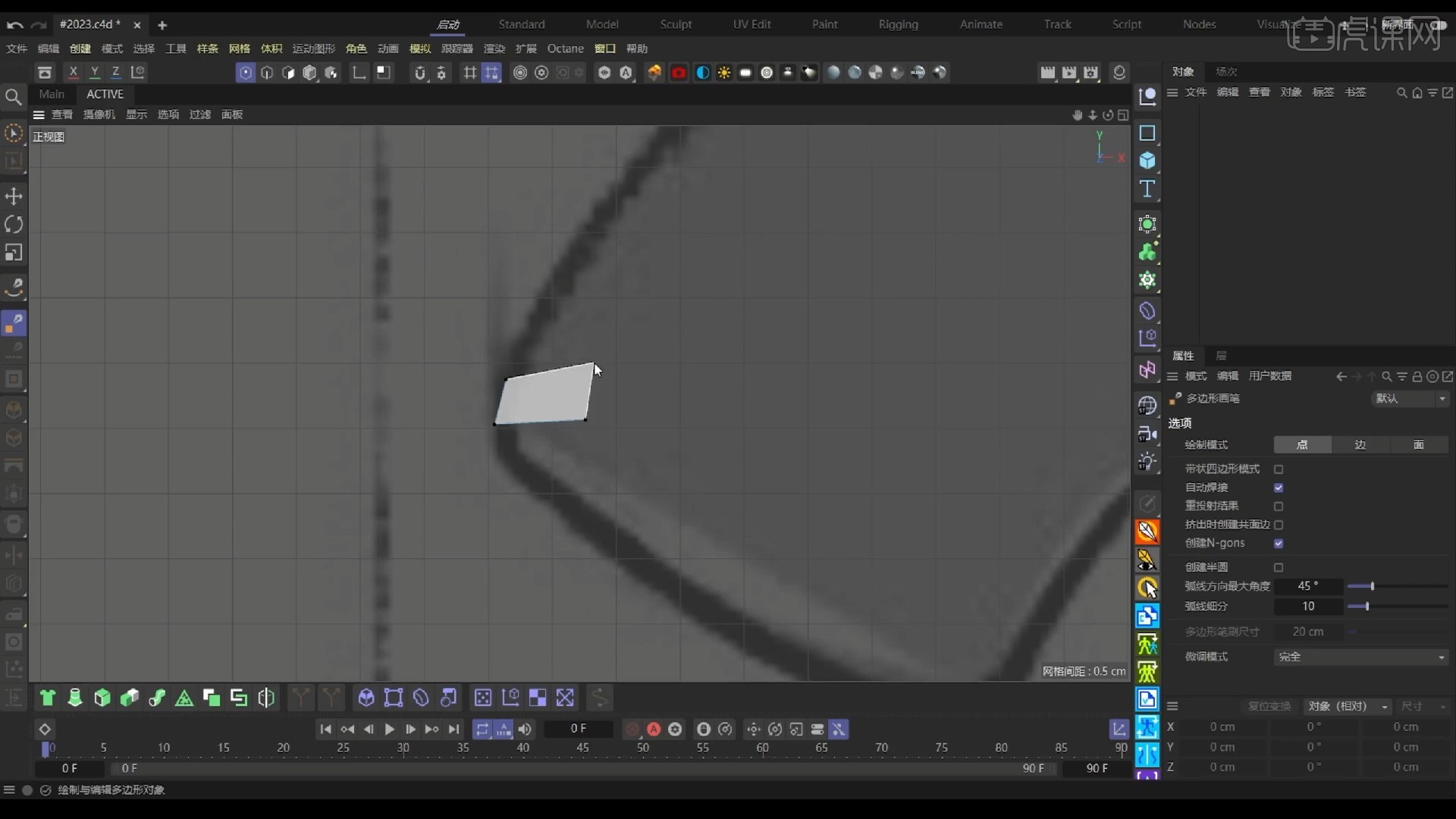Disable the 自动焊接 checkbox
This screenshot has width=1456, height=819.
point(1279,488)
